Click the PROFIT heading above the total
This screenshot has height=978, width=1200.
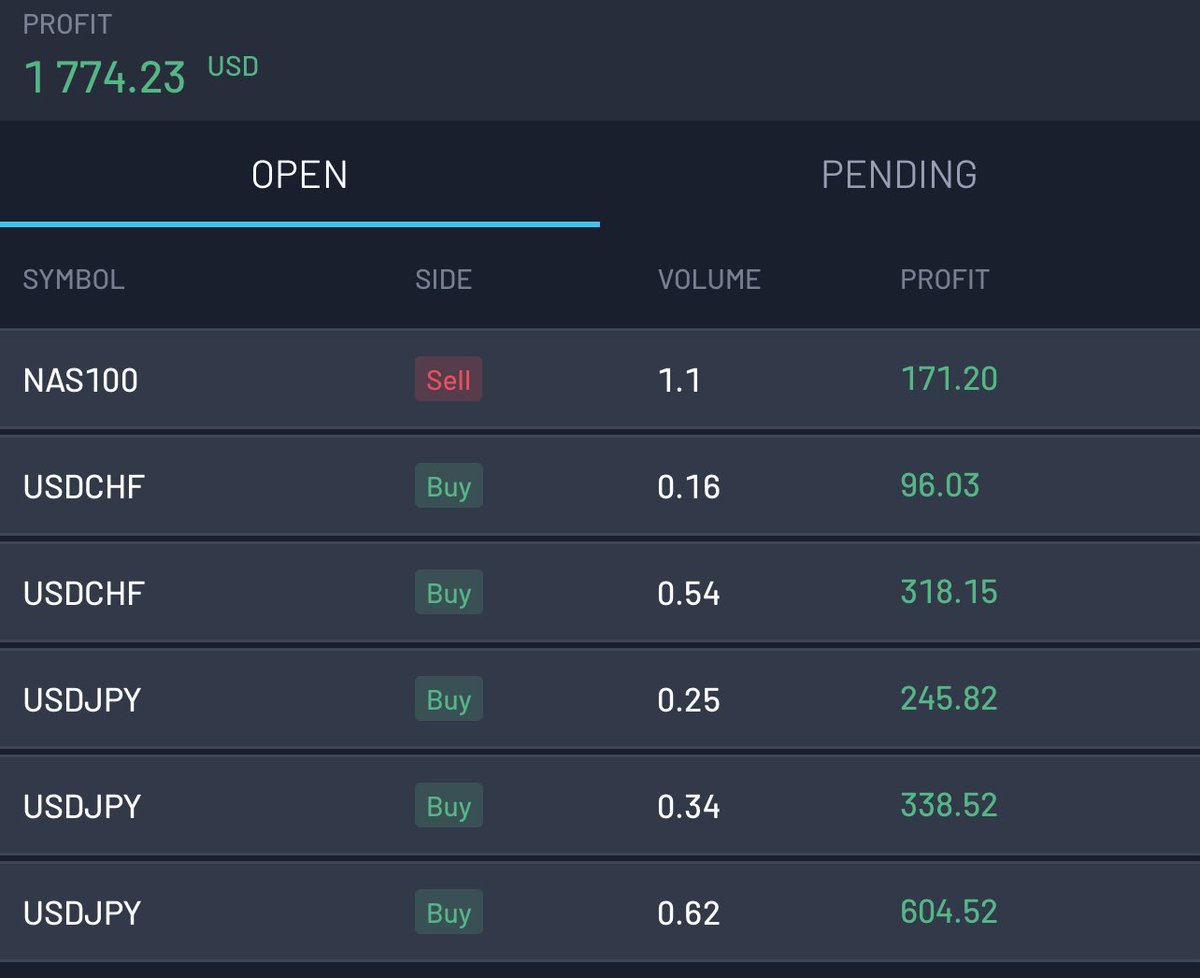[67, 24]
